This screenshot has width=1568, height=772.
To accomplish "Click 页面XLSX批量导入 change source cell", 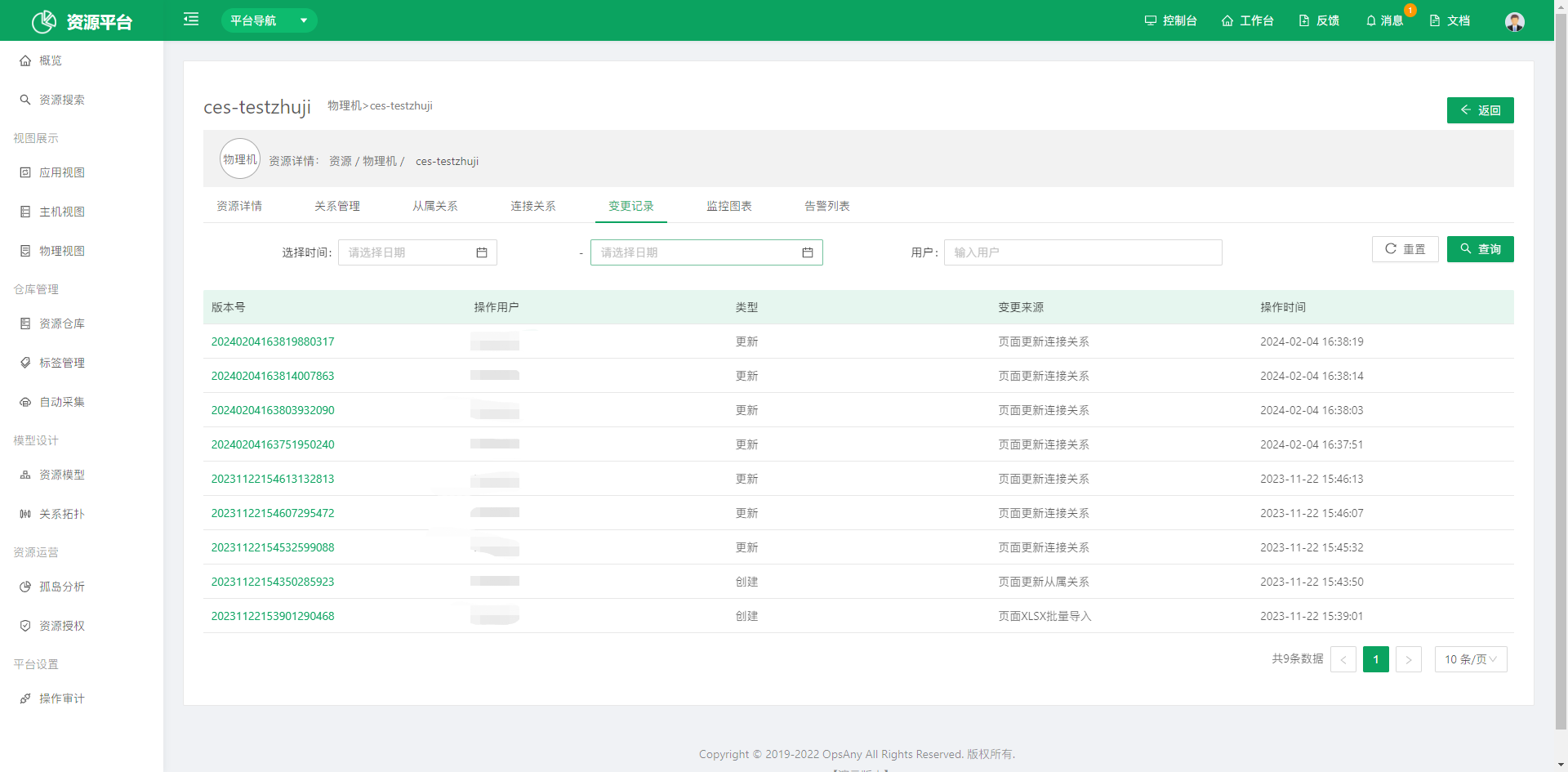I will coord(1045,616).
